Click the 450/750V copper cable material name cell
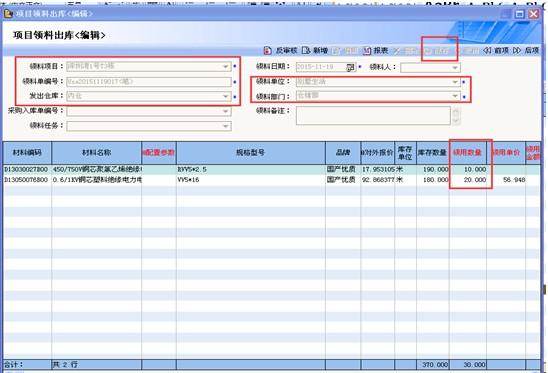This screenshot has width=548, height=373. point(97,170)
